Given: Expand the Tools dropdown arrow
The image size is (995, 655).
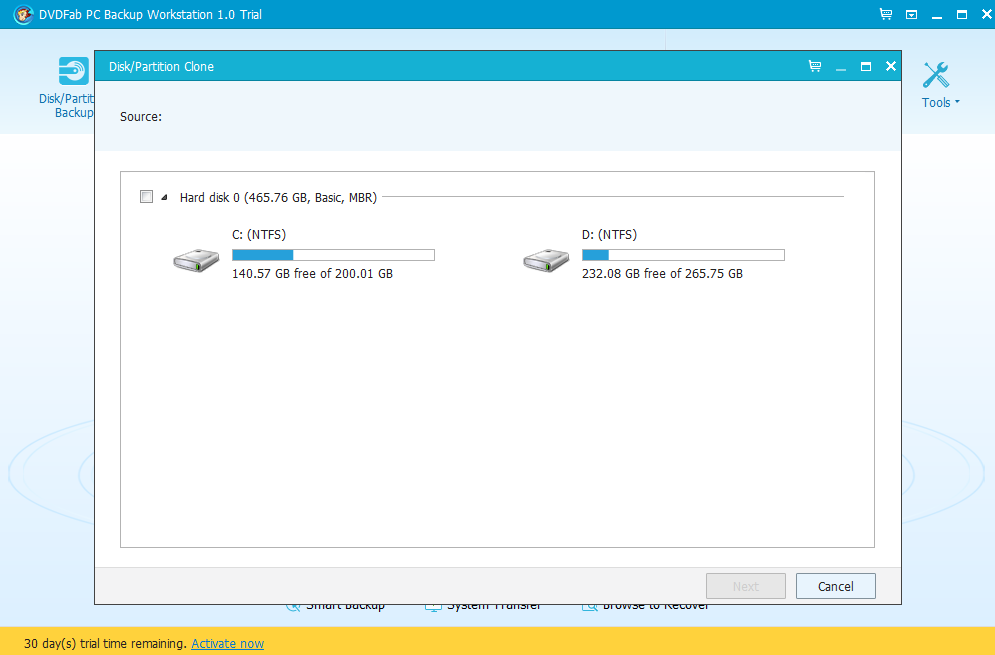Looking at the screenshot, I should (x=957, y=102).
